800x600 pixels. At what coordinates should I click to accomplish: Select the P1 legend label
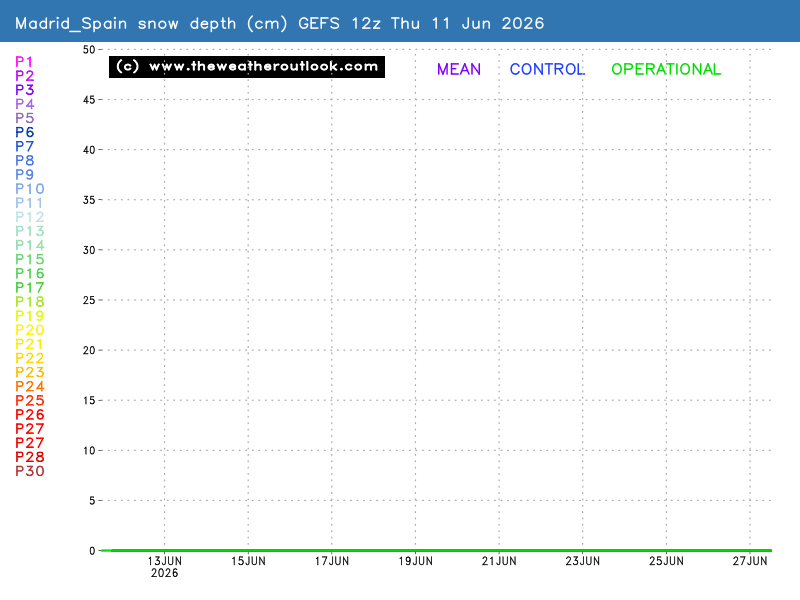[x=24, y=62]
